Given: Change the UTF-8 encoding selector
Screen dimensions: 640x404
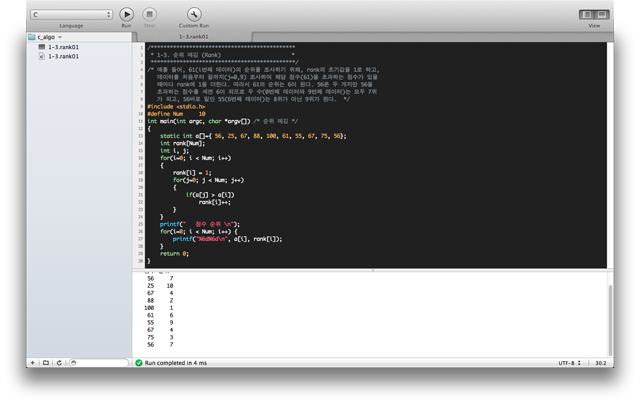Looking at the screenshot, I should point(569,363).
